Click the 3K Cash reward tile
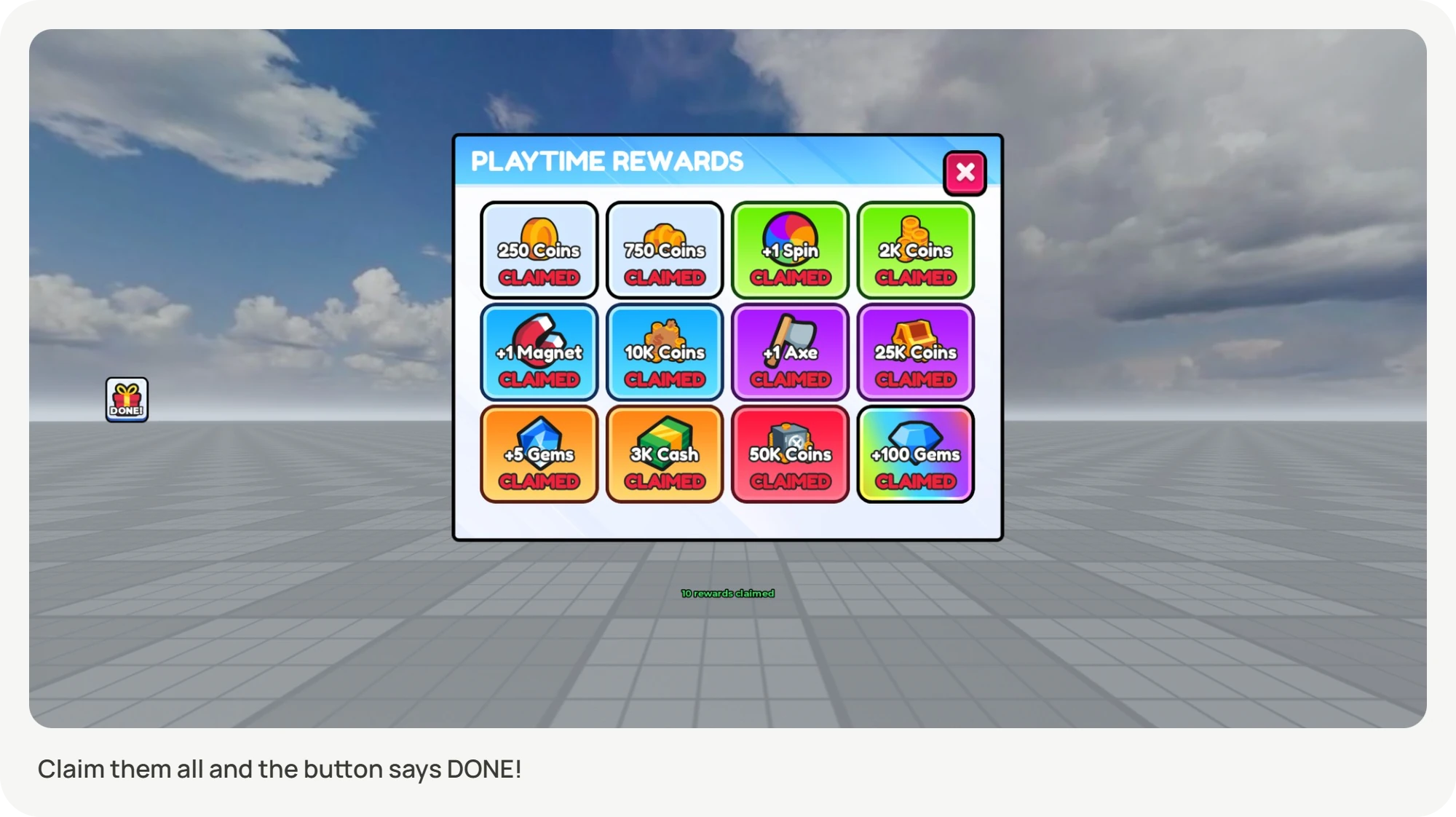This screenshot has height=817, width=1456. click(665, 454)
